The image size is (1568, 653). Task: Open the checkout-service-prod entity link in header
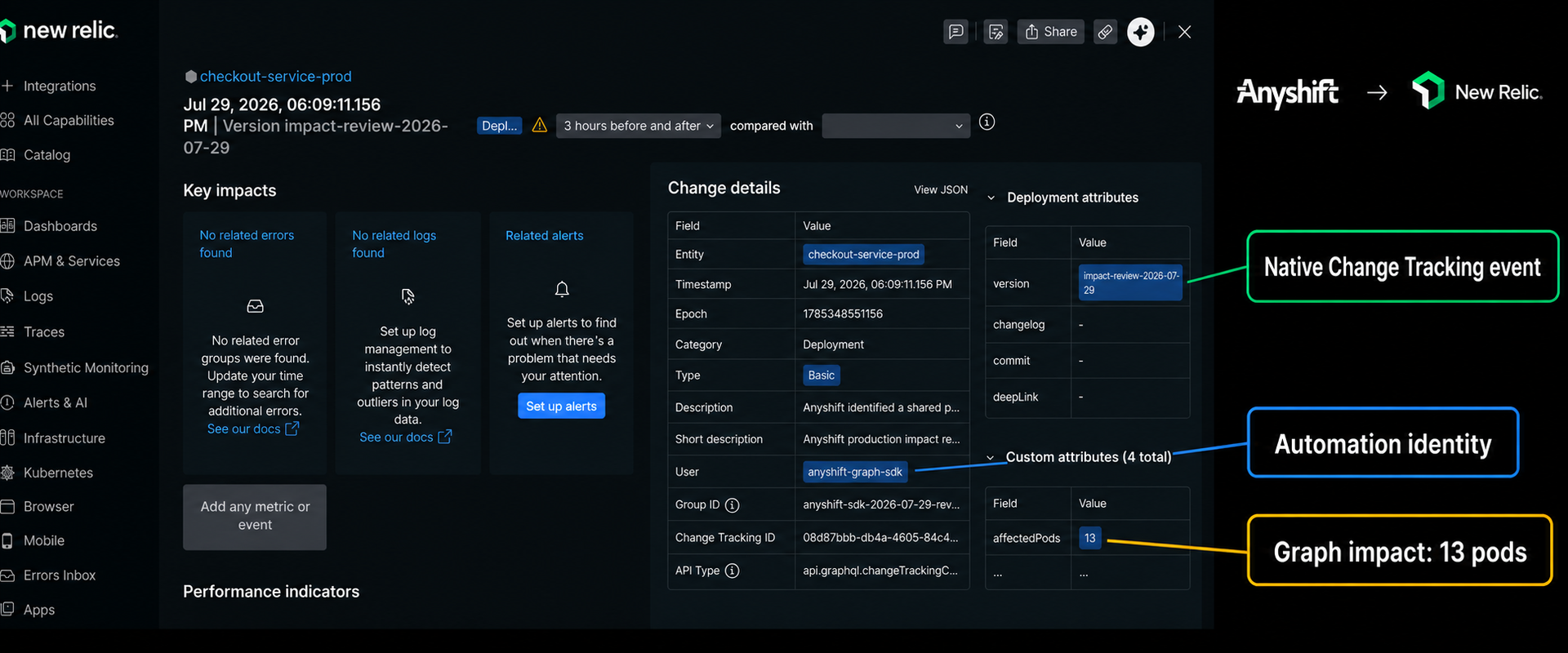tap(276, 76)
